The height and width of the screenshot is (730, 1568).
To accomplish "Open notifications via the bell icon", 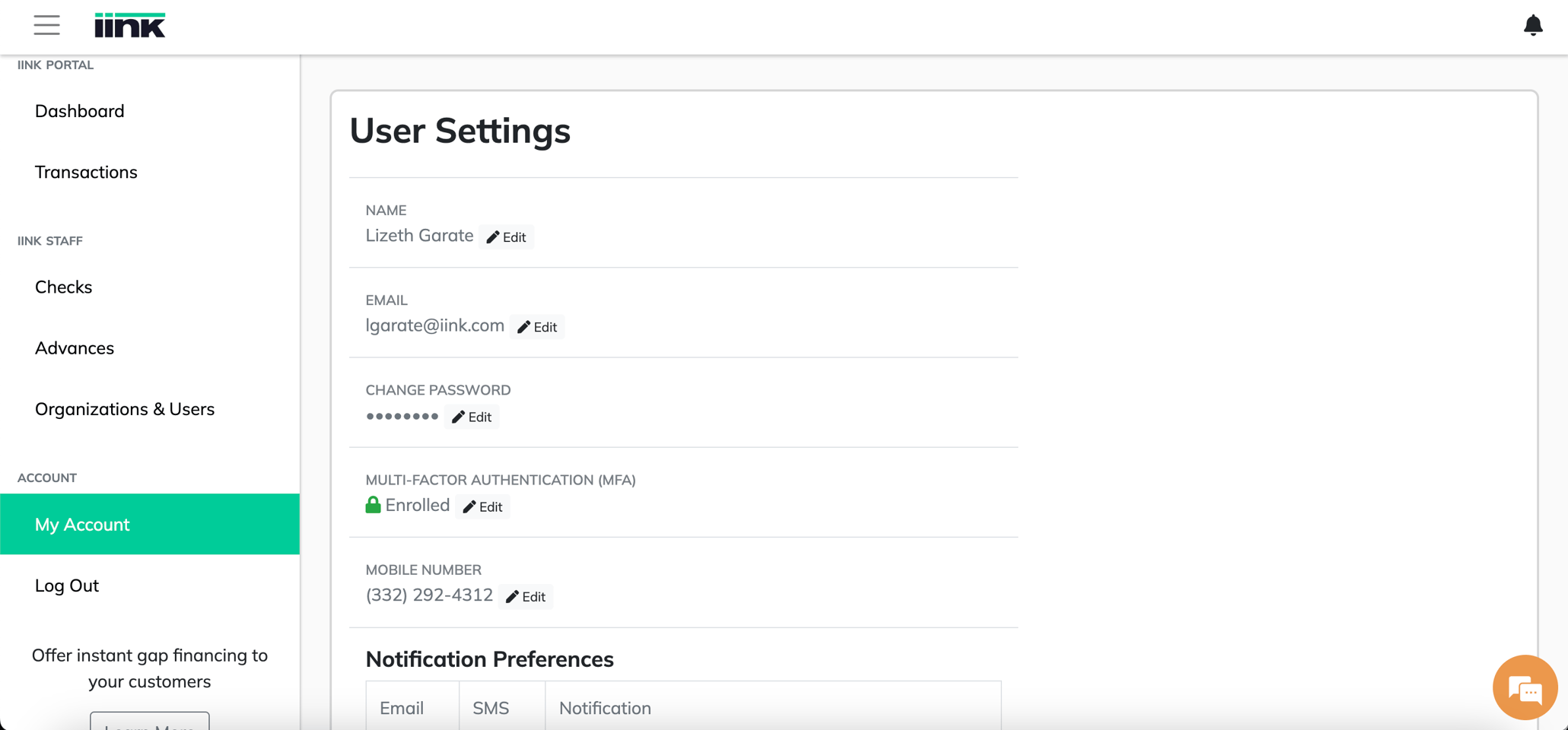I will (1532, 25).
